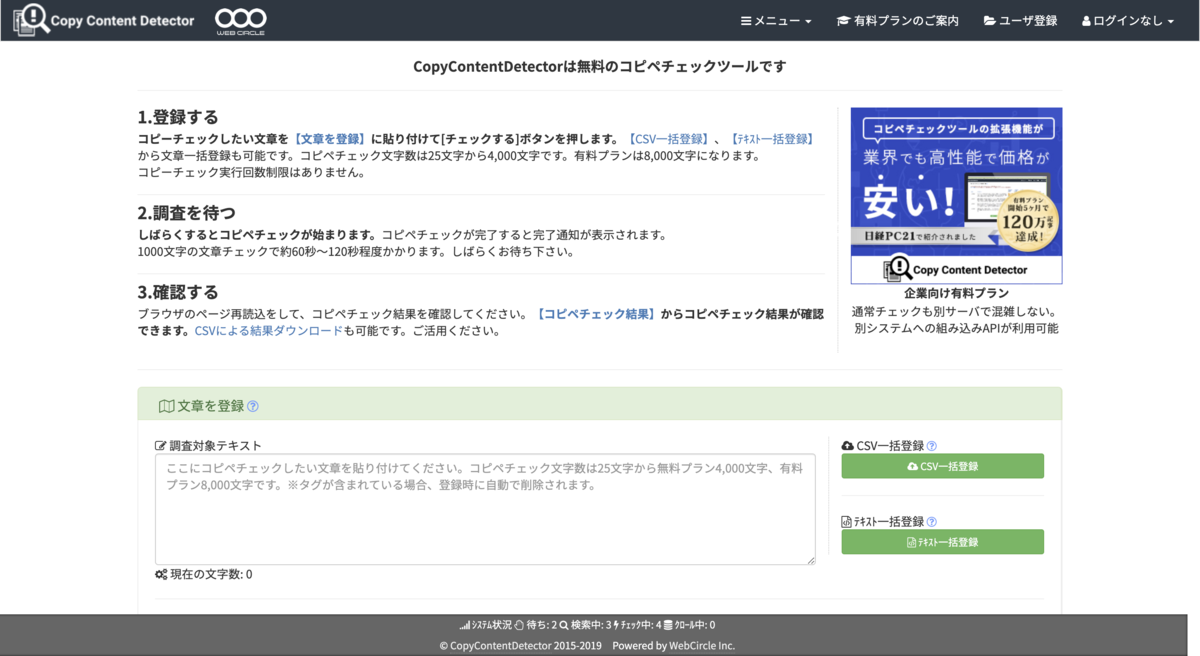This screenshot has height=656, width=1200.
Task: Click the 検索中 magnifier icon in status bar
Action: [563, 624]
